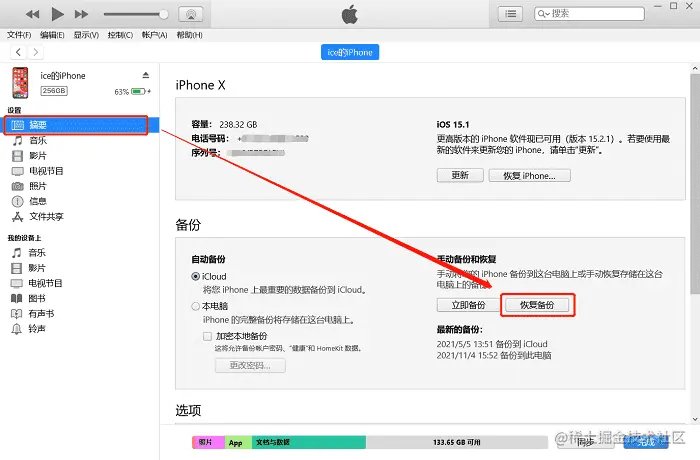The image size is (700, 460).
Task: Open 音乐 under 我的设备上
Action: tap(38, 253)
